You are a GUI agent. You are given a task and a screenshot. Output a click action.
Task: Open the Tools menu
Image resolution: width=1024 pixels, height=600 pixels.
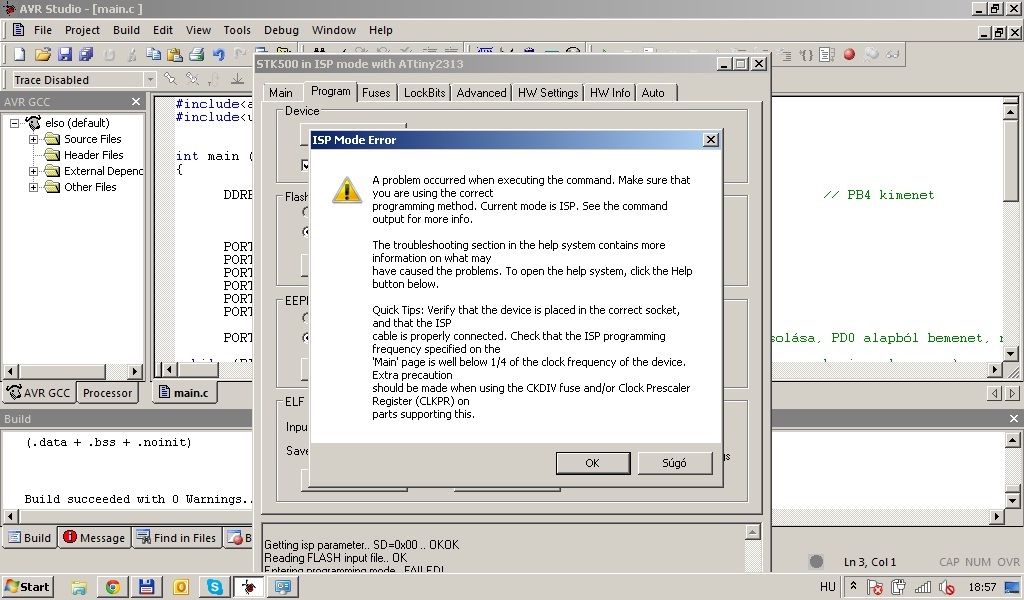[236, 30]
